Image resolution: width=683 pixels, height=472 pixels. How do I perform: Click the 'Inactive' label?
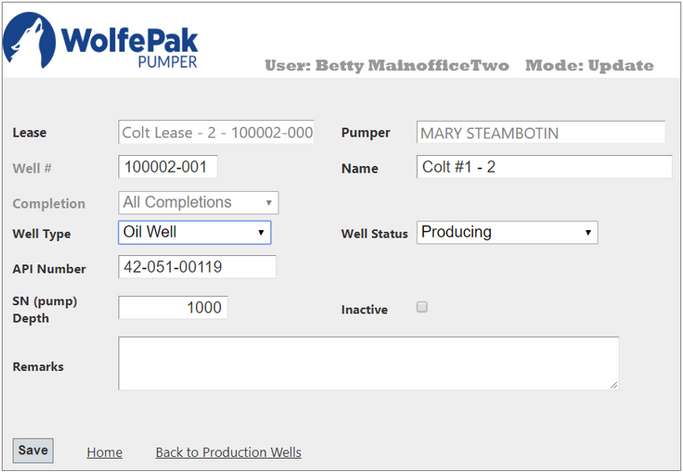point(365,310)
